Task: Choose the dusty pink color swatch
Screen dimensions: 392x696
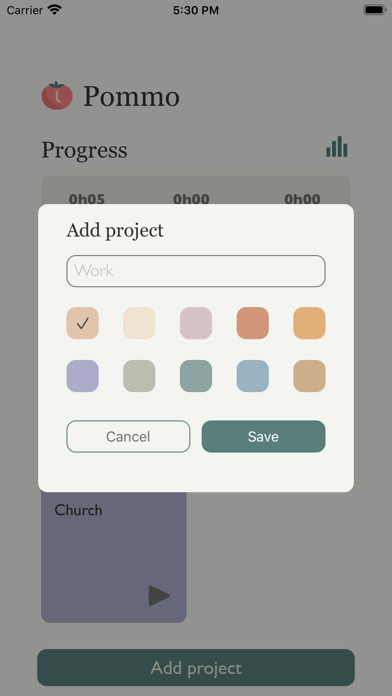Action: (x=196, y=323)
